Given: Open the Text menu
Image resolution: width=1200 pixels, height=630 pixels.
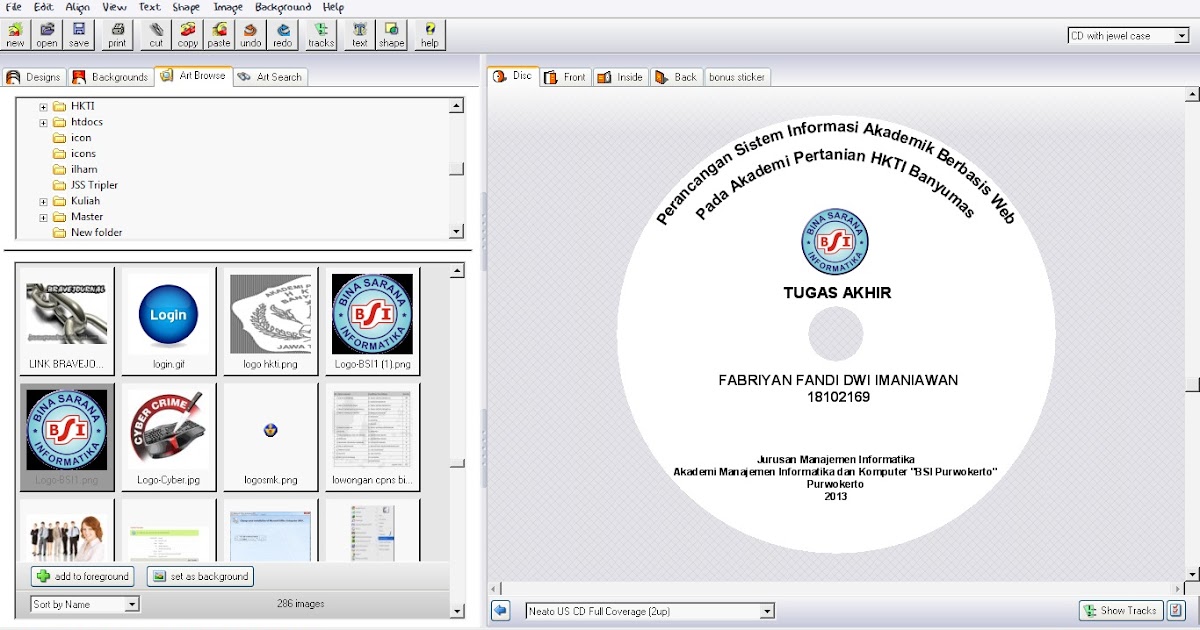Looking at the screenshot, I should pyautogui.click(x=149, y=7).
